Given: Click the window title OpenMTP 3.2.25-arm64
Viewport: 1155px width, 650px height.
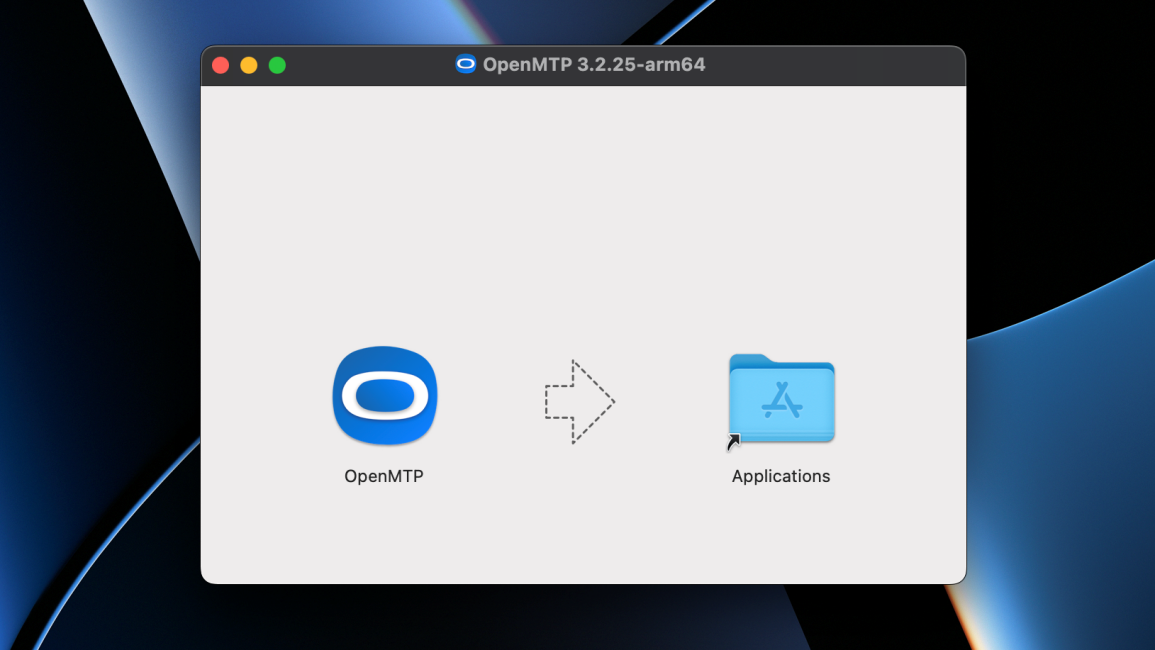Looking at the screenshot, I should [595, 64].
